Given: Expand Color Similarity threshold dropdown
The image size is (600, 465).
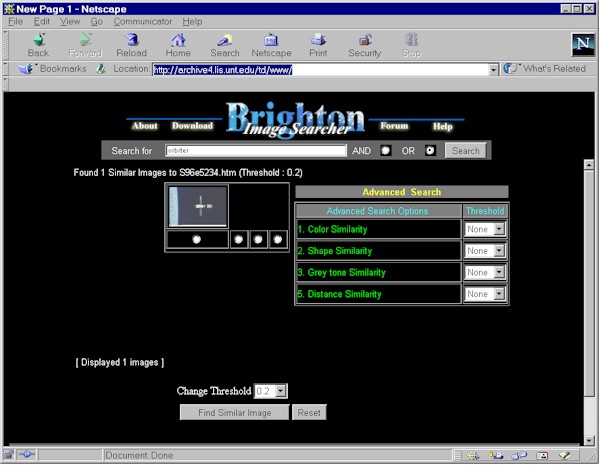Looking at the screenshot, I should (x=499, y=229).
